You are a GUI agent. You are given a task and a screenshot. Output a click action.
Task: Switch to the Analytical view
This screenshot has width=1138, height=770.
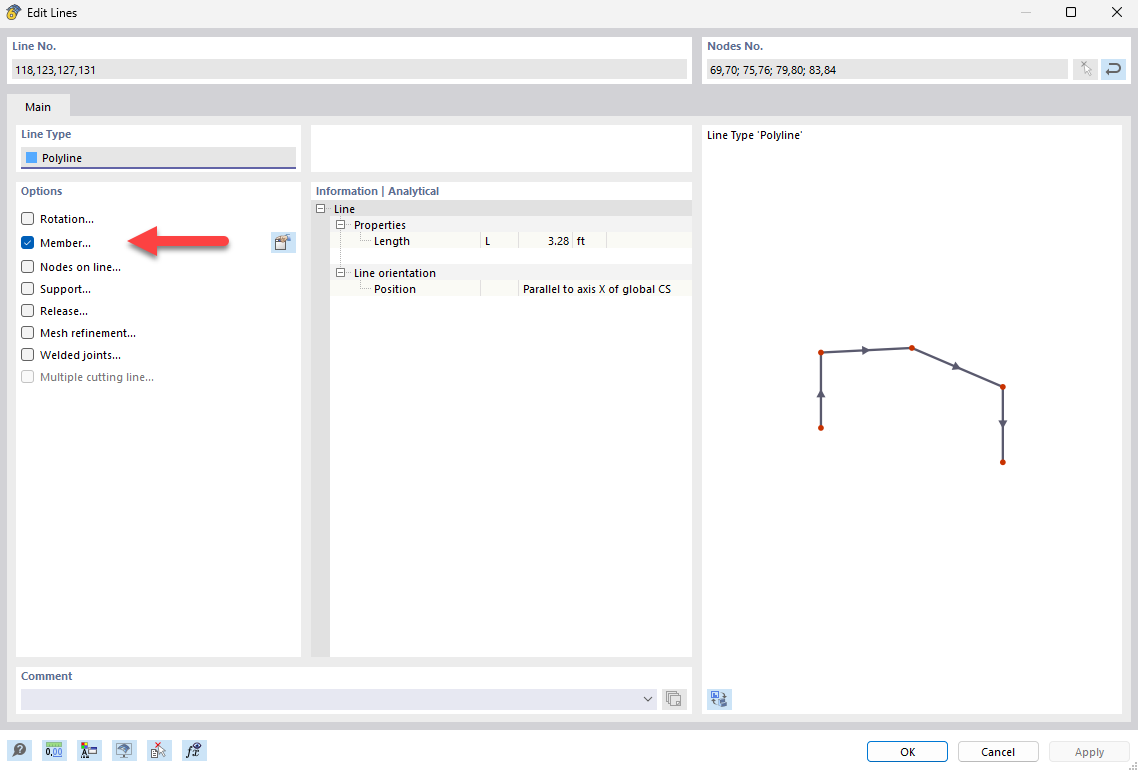pos(413,190)
